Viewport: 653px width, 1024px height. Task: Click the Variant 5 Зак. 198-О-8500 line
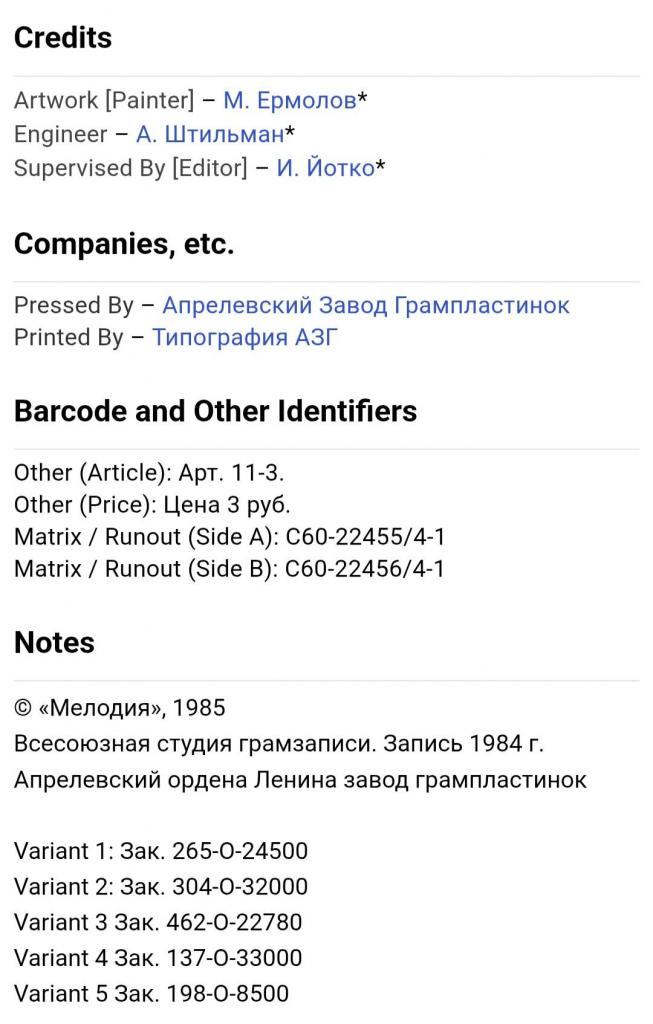click(x=151, y=993)
